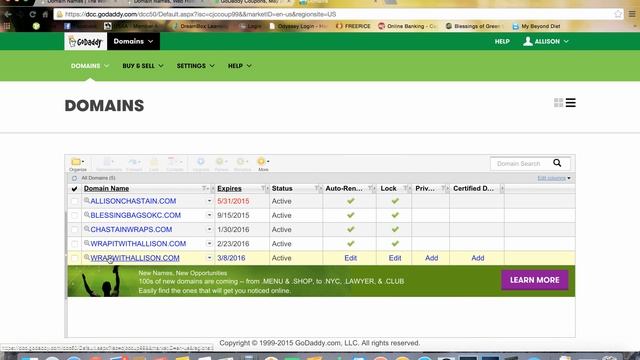Sort by the Expires column header
Screen dimensions: 640x360
pos(229,189)
